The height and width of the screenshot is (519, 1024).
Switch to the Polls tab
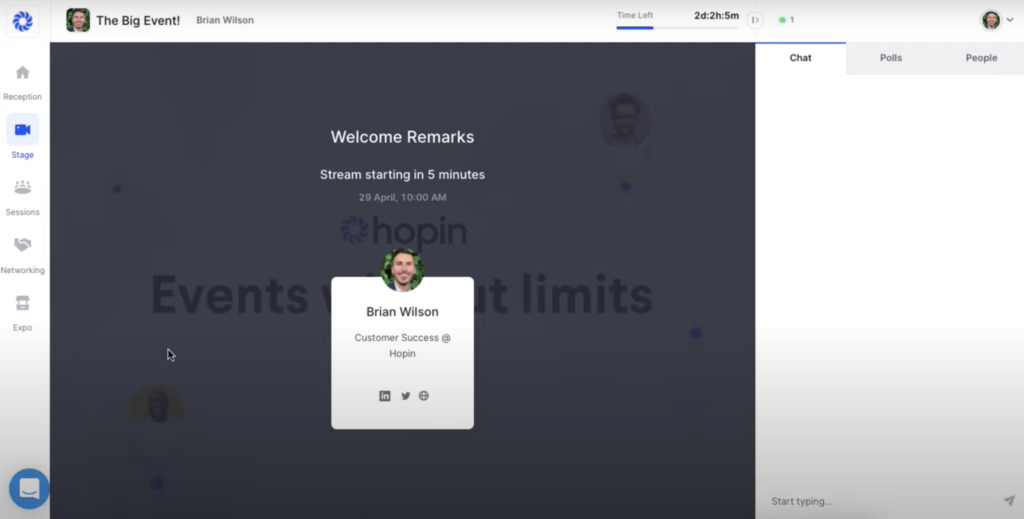tap(891, 58)
